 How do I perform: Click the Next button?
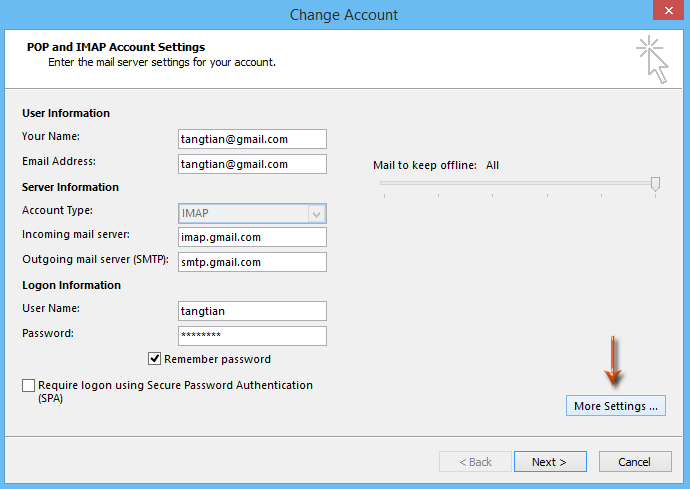coord(550,462)
